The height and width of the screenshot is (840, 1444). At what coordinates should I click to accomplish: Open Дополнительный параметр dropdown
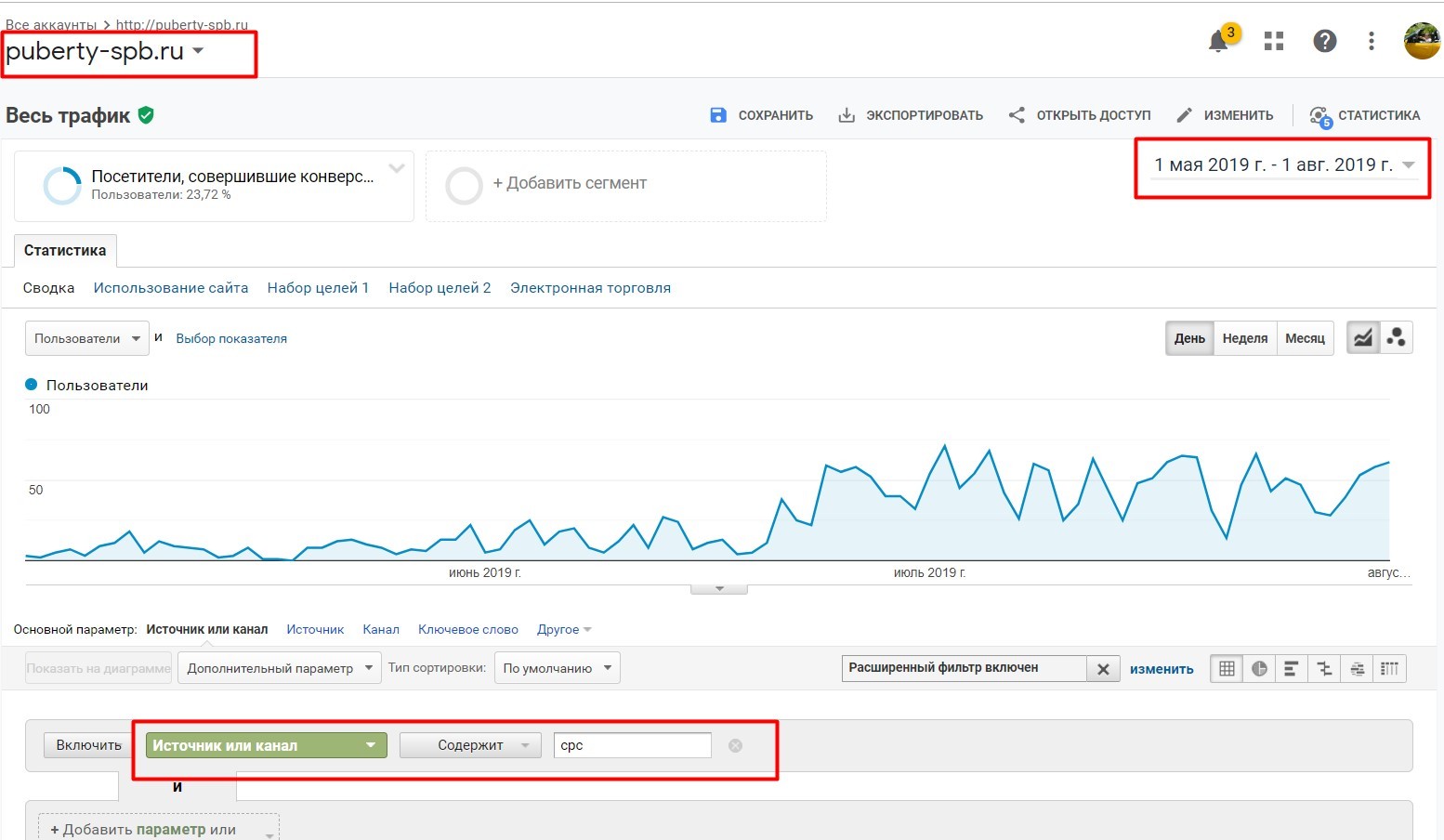tap(280, 668)
